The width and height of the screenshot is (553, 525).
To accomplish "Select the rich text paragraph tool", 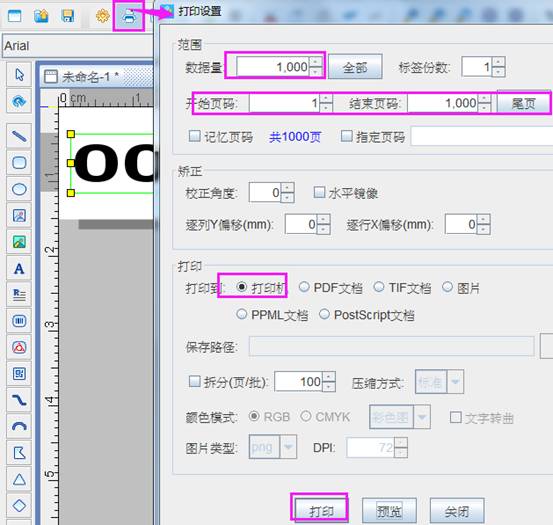I will pos(19,295).
